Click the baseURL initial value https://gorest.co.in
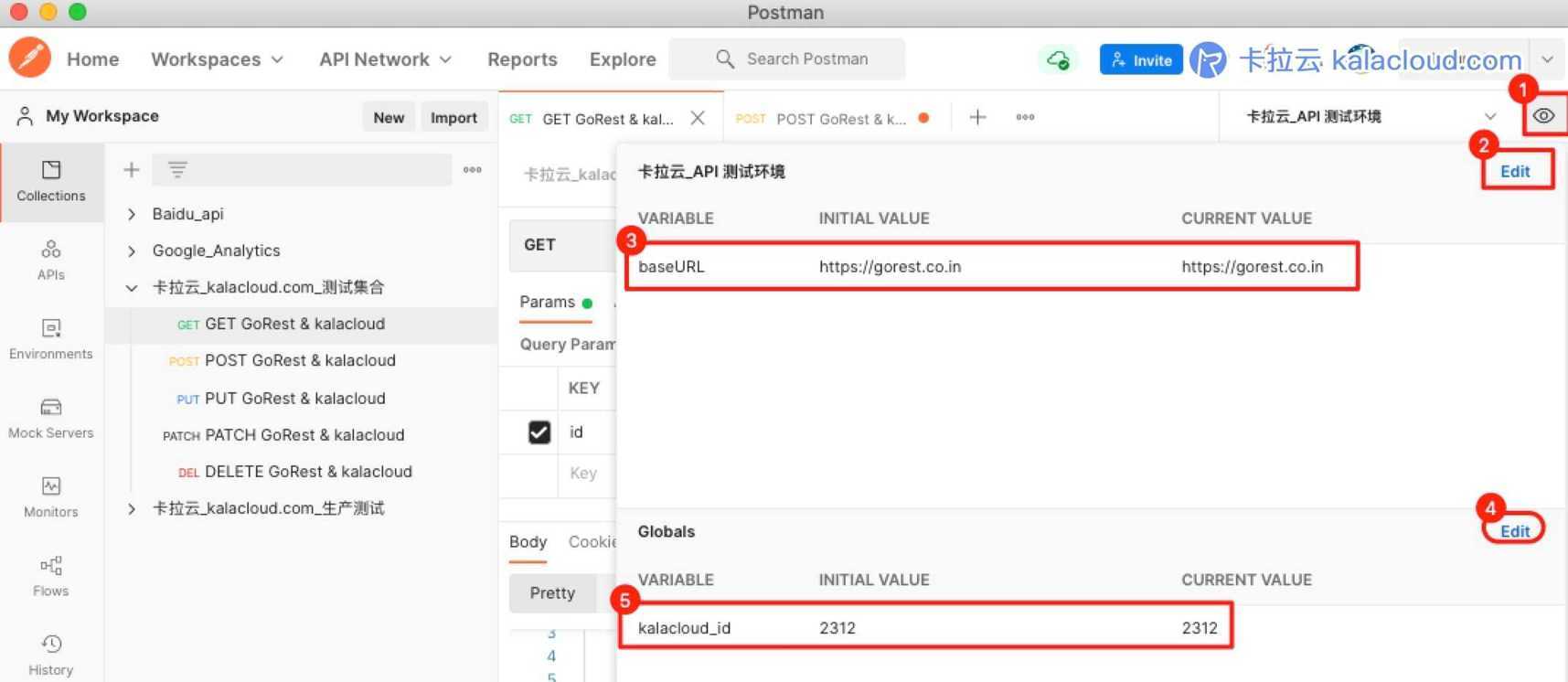The image size is (1568, 682). coord(890,267)
